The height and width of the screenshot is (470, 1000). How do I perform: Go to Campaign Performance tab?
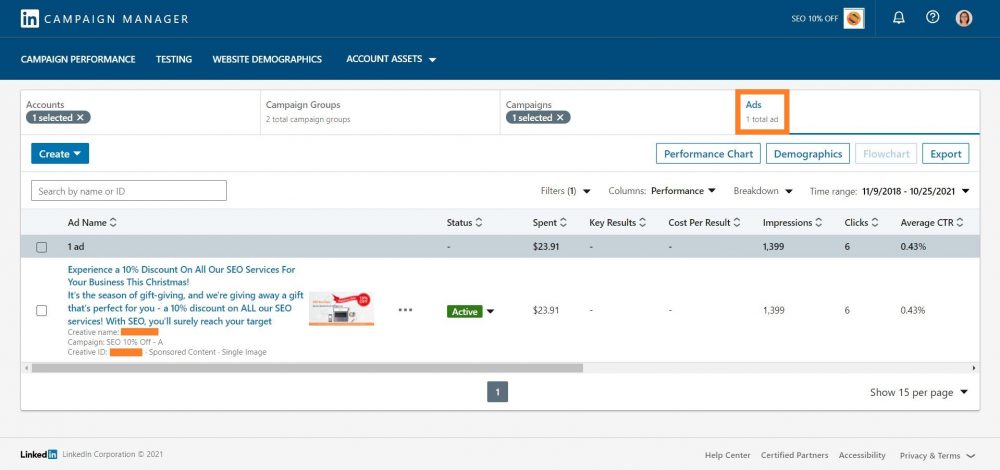point(78,59)
